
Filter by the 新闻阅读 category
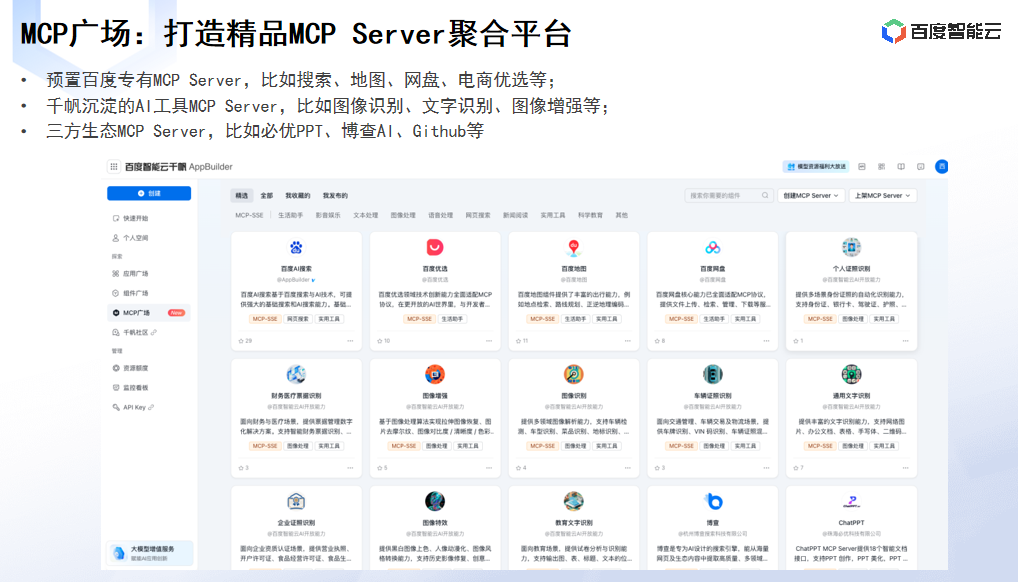click(x=515, y=215)
